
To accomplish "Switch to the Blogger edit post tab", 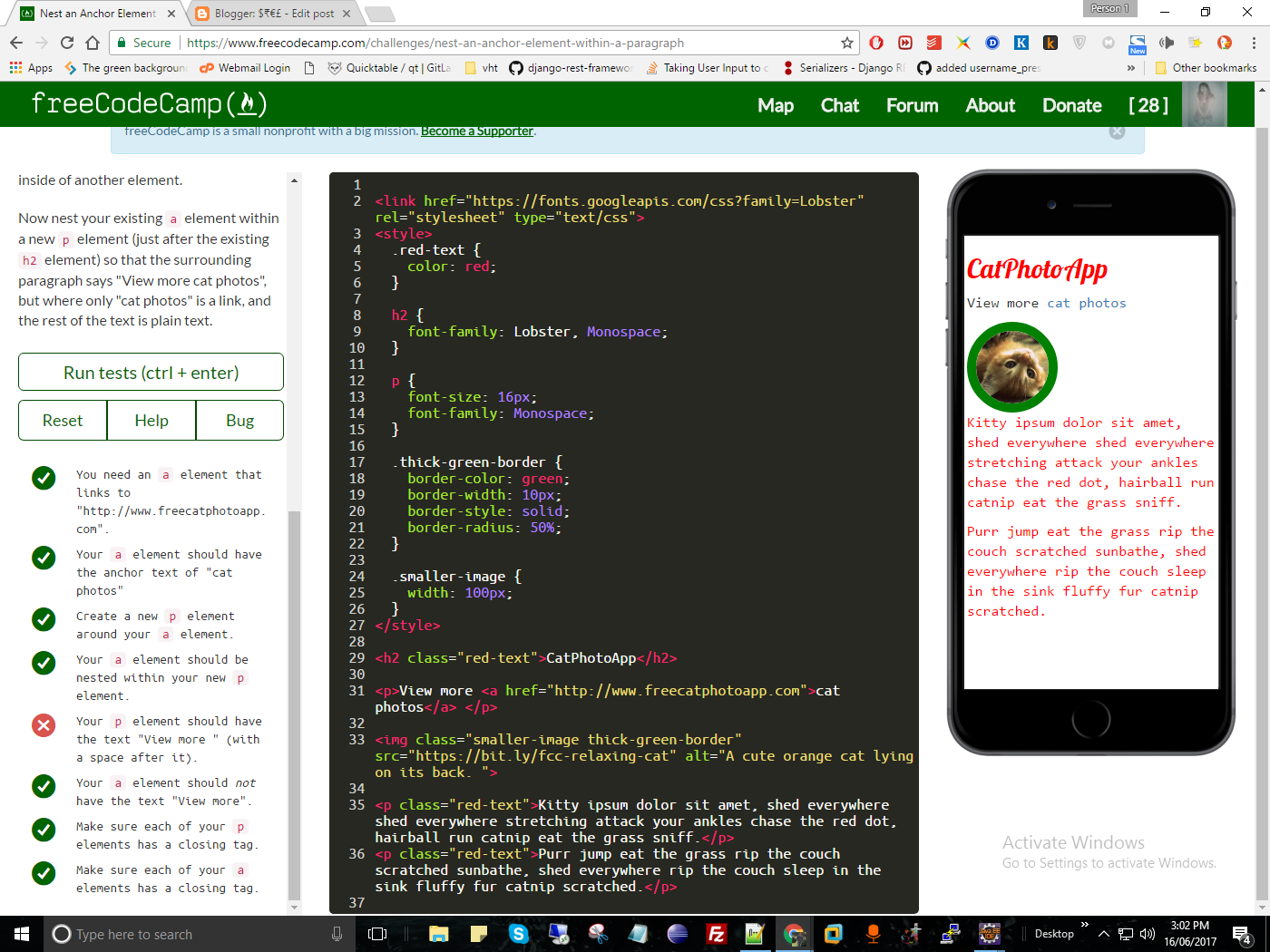I will coord(263,15).
